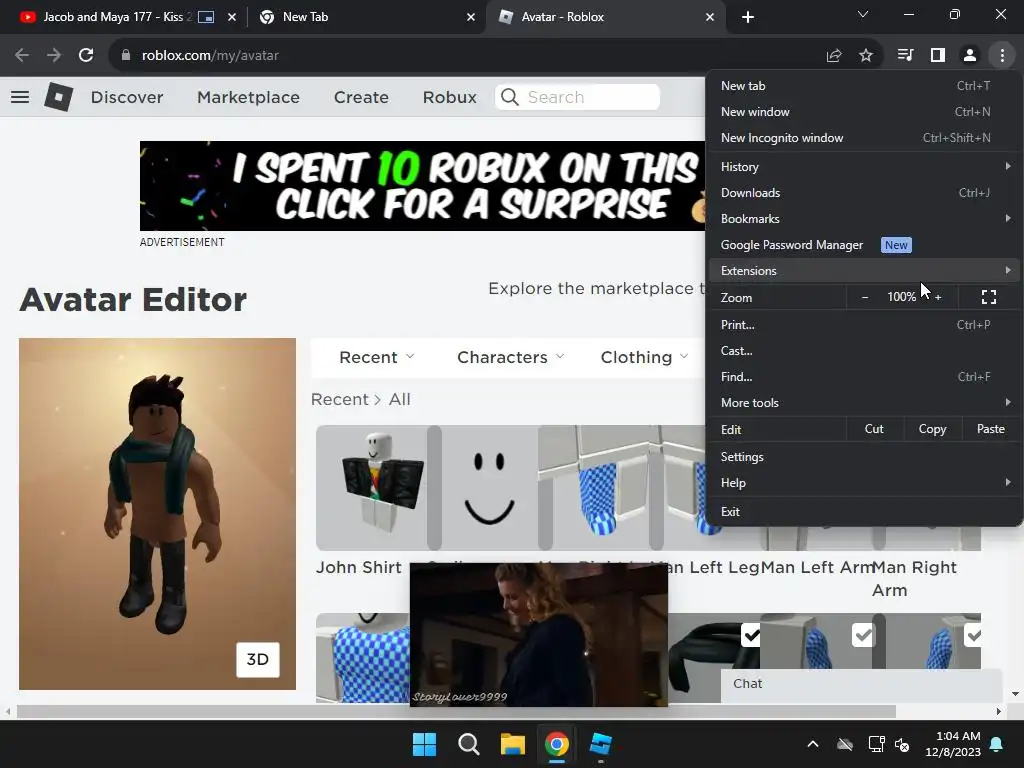
Task: Toggle avatar preview 3D button
Action: (x=257, y=659)
